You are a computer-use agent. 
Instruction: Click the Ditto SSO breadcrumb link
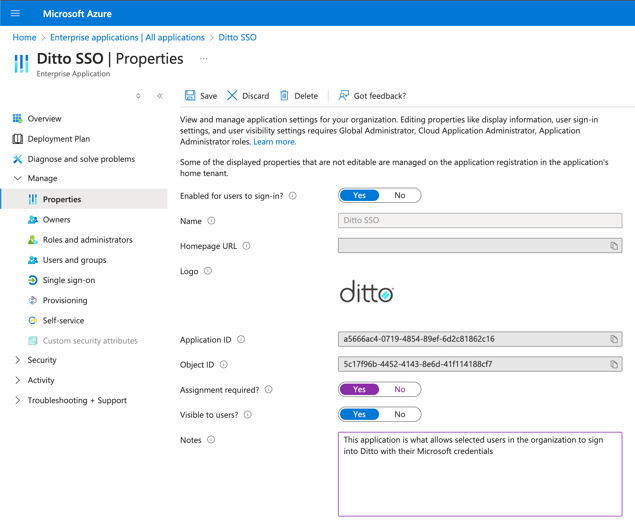pyautogui.click(x=237, y=37)
